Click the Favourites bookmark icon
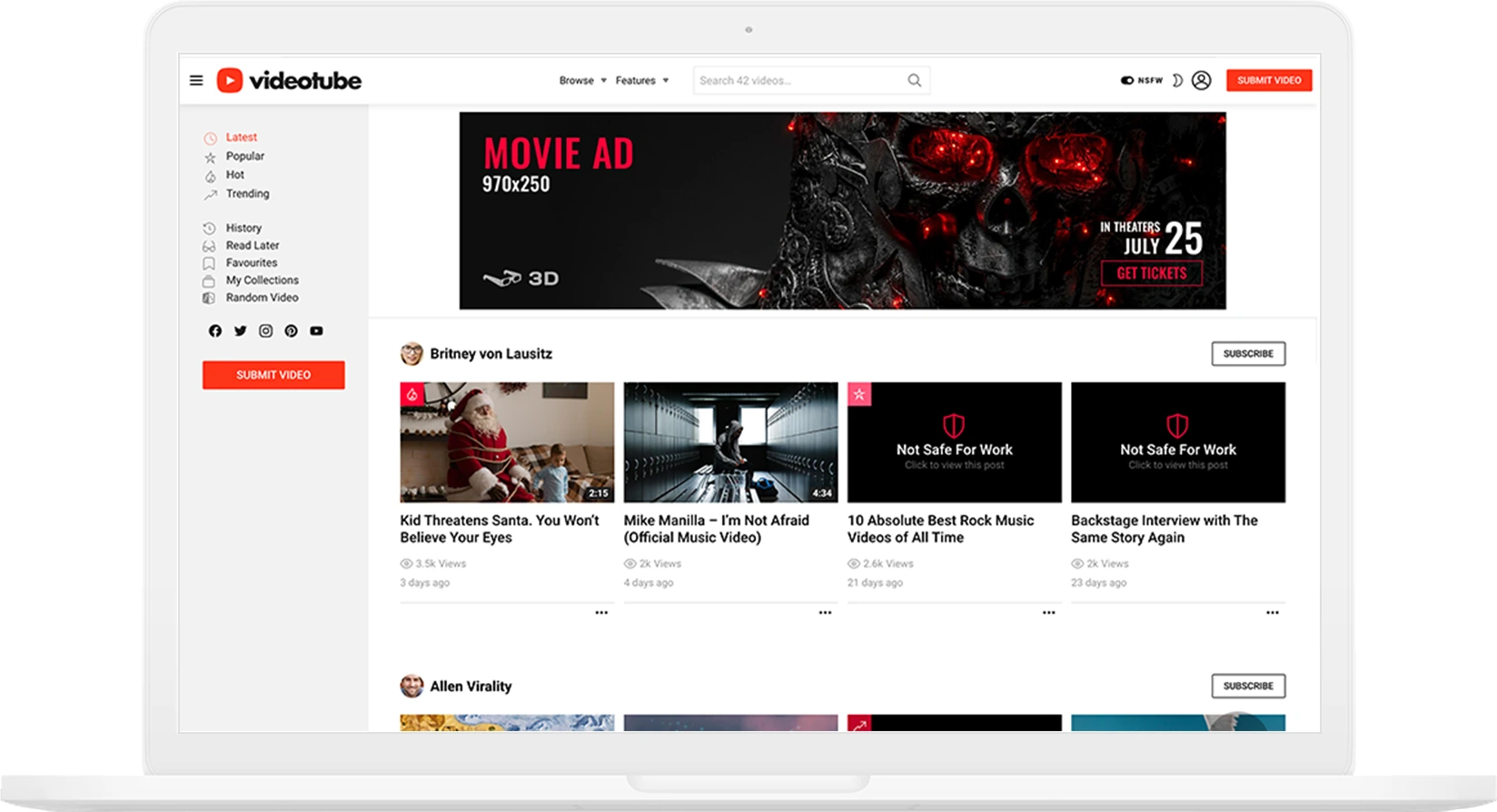Image resolution: width=1497 pixels, height=812 pixels. (x=209, y=263)
